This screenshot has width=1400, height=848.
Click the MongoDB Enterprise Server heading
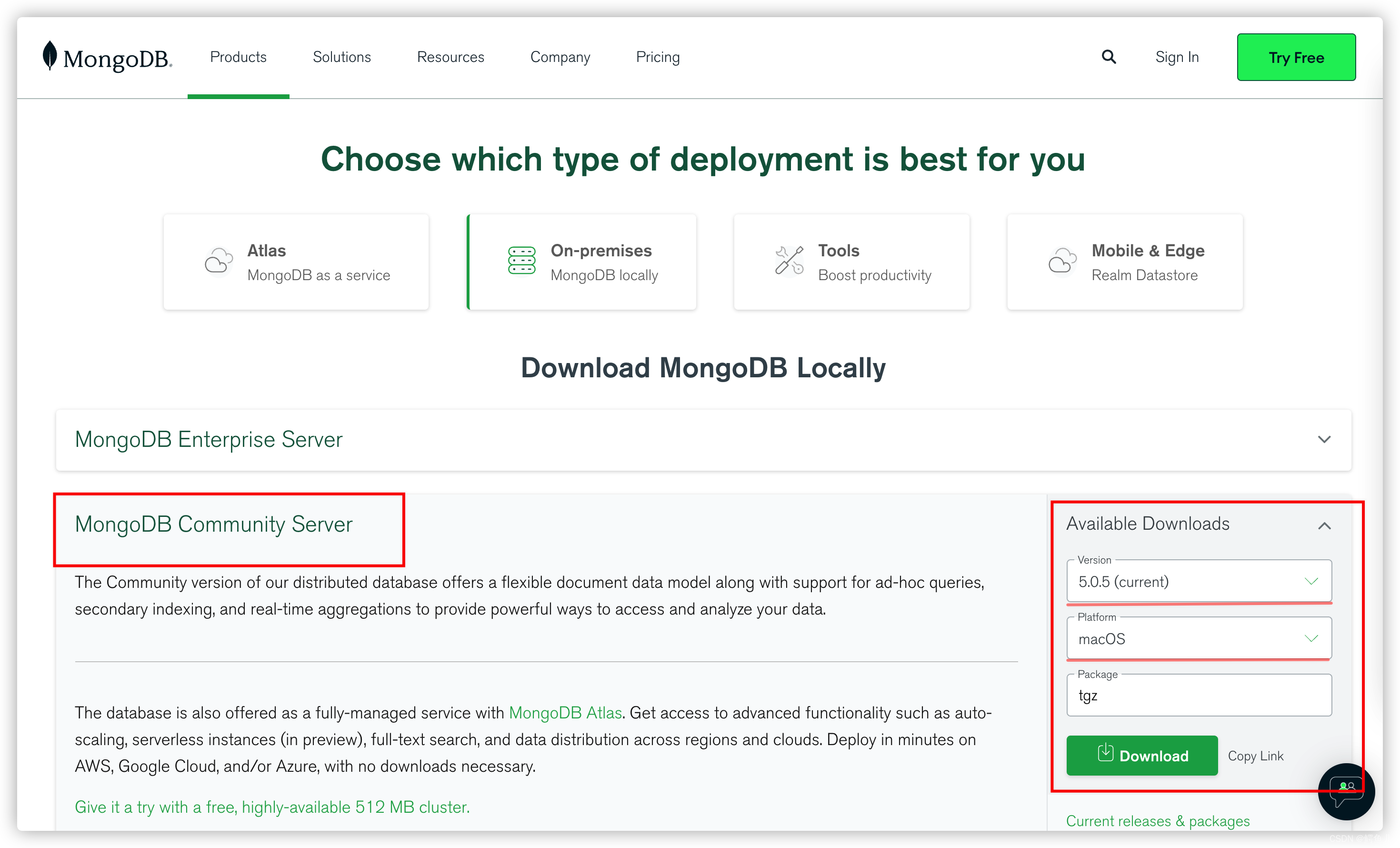click(x=209, y=439)
